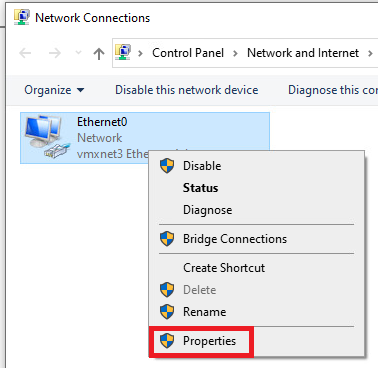Go forward with the right arrow
378x368 pixels.
coord(55,53)
